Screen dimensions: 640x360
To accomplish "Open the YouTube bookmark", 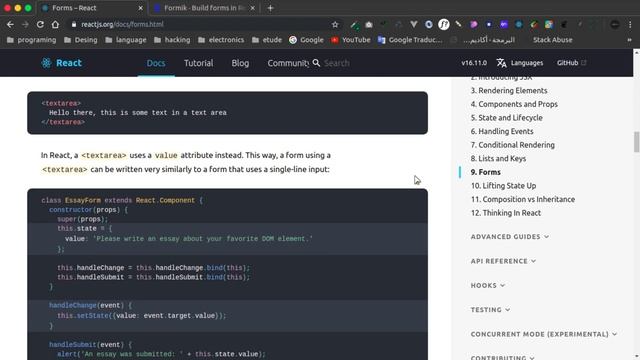I will (351, 40).
